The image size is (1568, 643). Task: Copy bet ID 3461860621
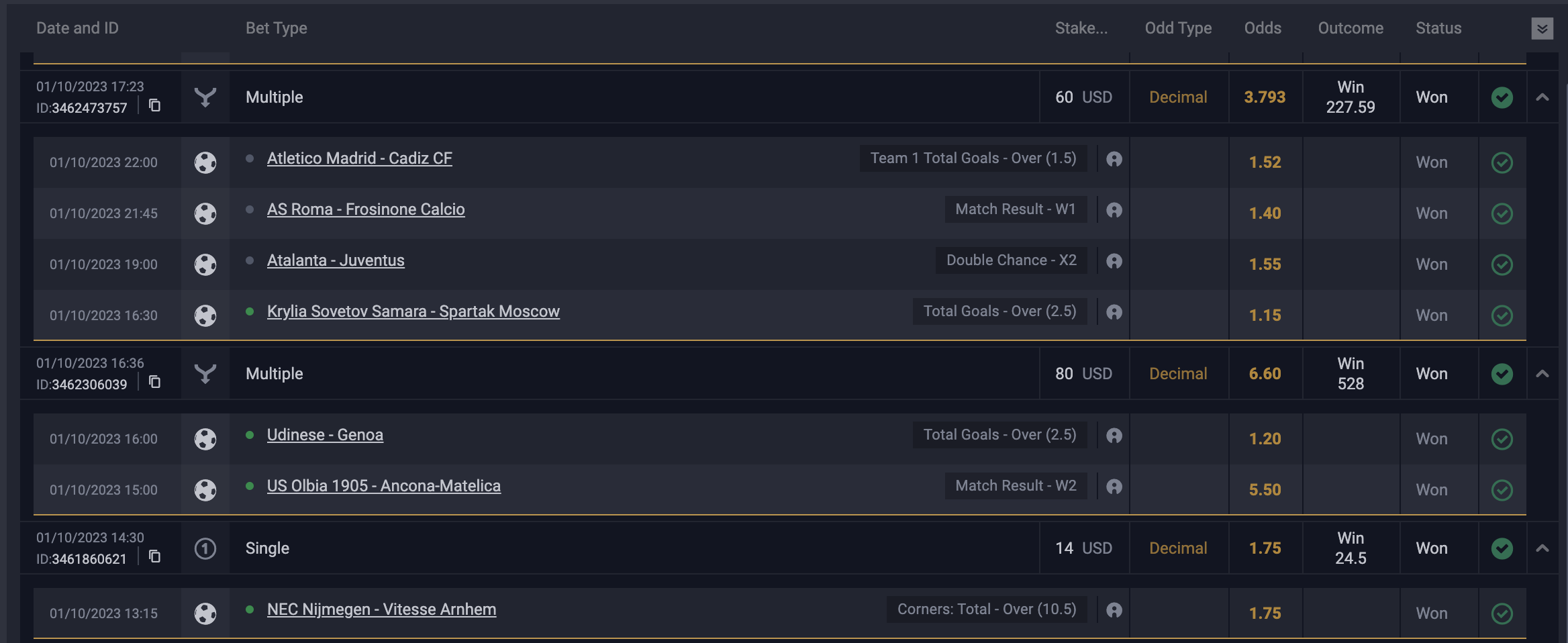tap(154, 556)
